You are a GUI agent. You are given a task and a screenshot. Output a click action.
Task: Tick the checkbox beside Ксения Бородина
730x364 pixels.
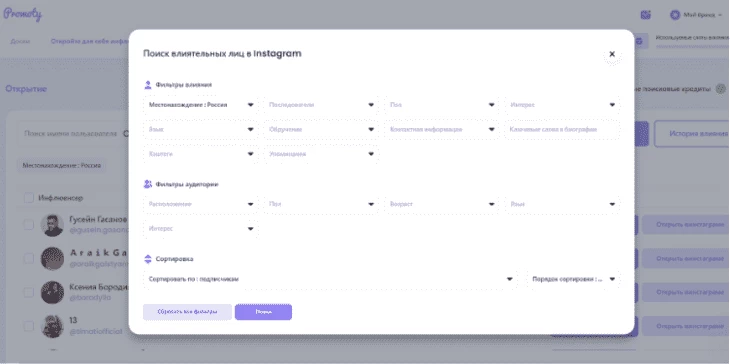click(29, 292)
